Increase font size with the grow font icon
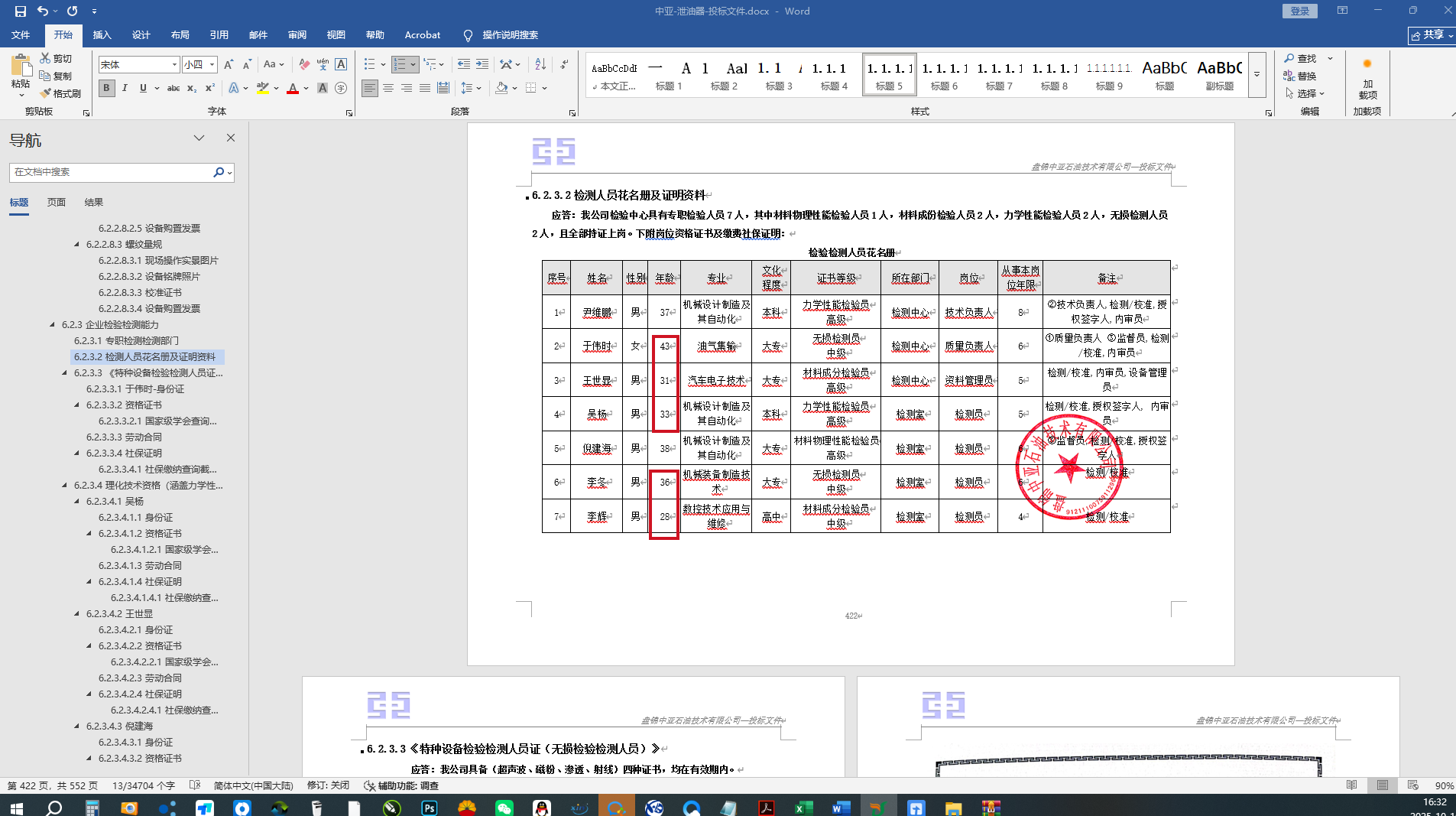The height and width of the screenshot is (816, 1456). coord(229,65)
